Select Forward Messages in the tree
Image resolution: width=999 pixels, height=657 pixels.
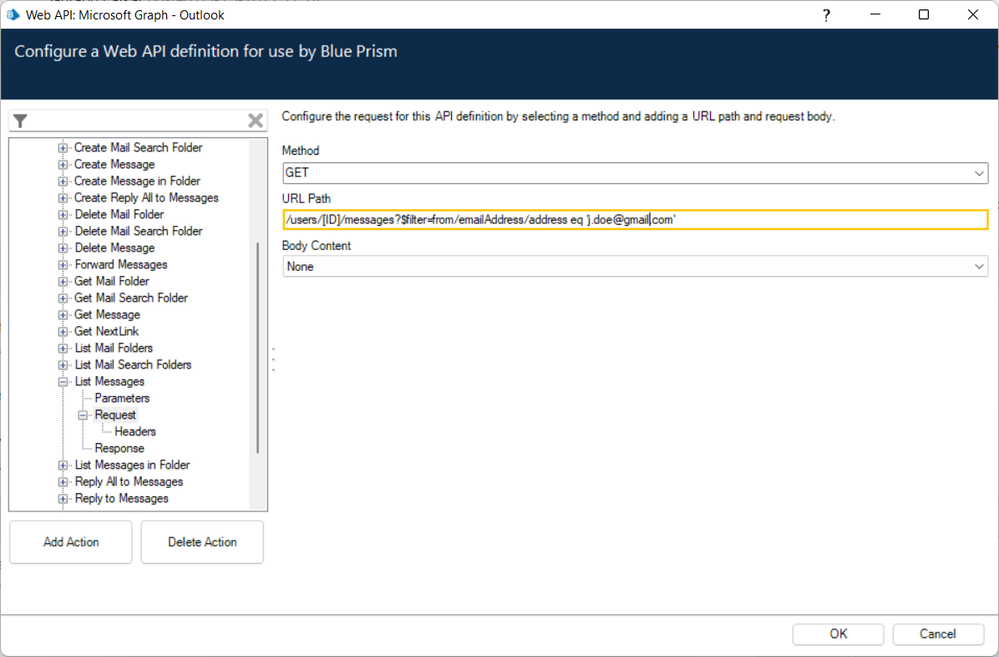121,265
